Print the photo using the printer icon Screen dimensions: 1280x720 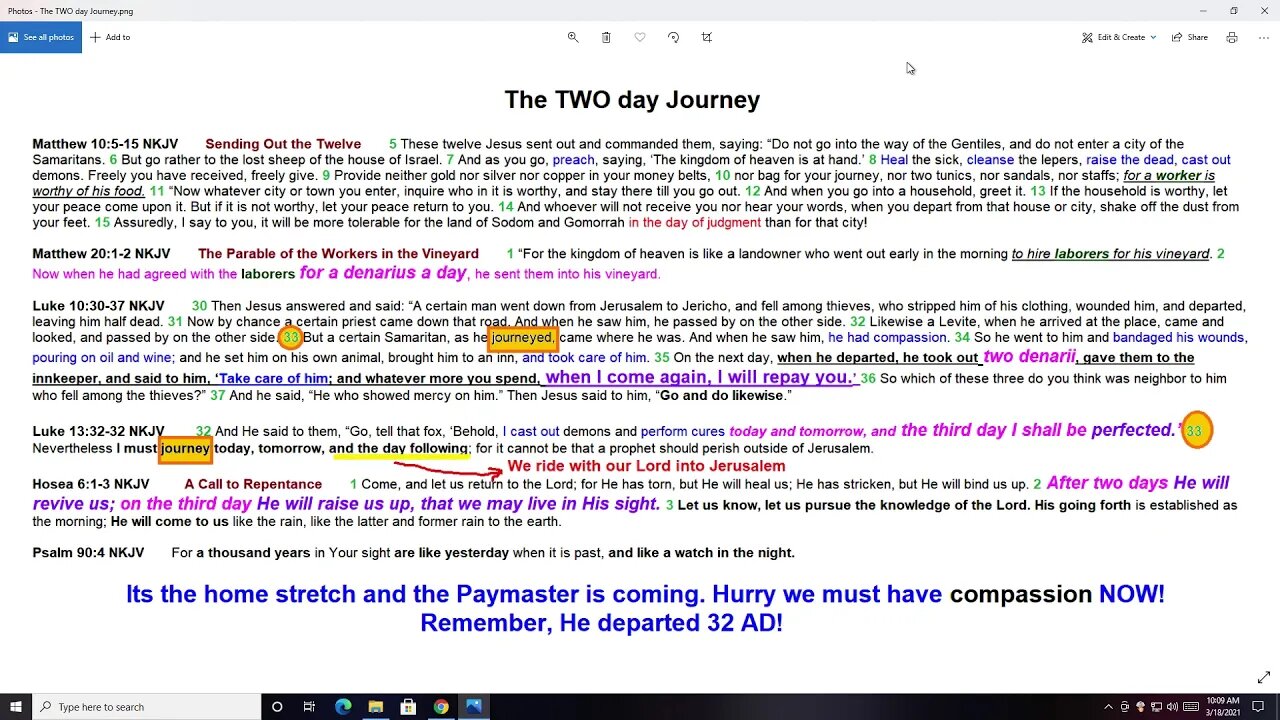[x=1232, y=37]
